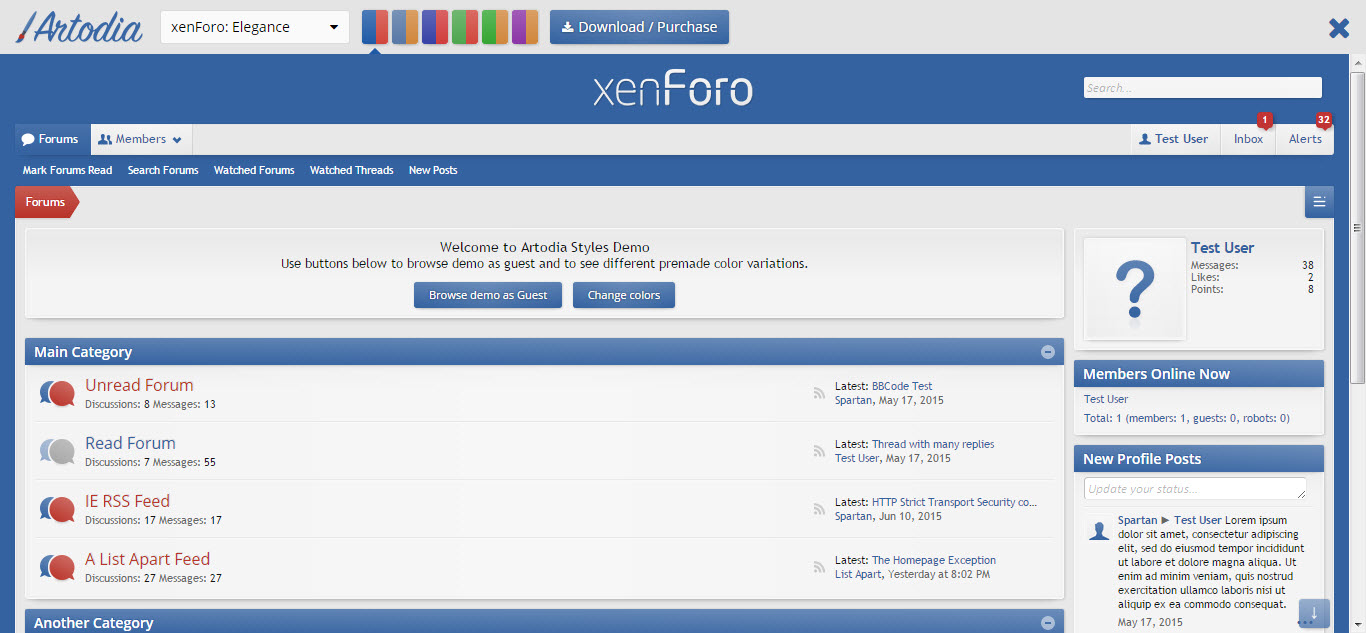Image resolution: width=1366 pixels, height=633 pixels.
Task: Click Search Forums link
Action: click(163, 170)
